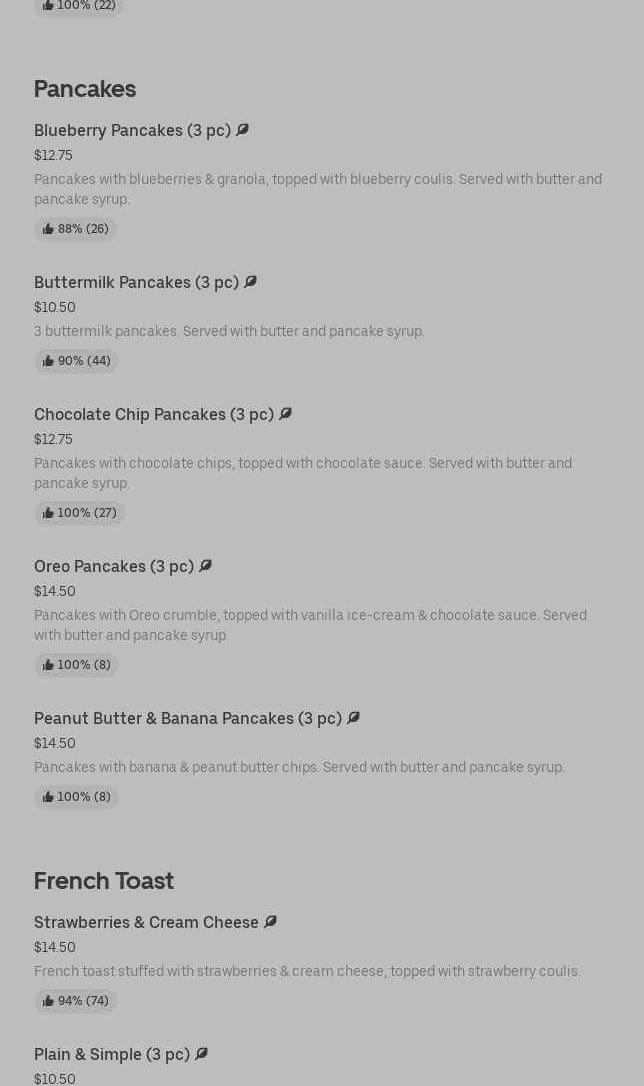Click the Pancakes section heading
Viewport: 644px width, 1086px height.
coord(85,89)
